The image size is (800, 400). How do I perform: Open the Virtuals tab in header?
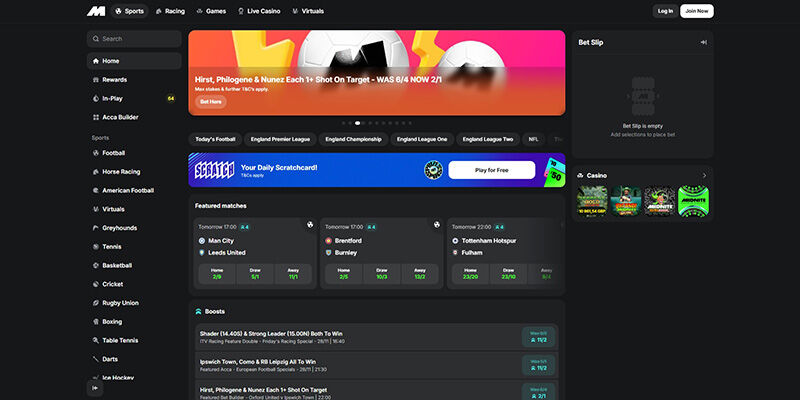308,11
